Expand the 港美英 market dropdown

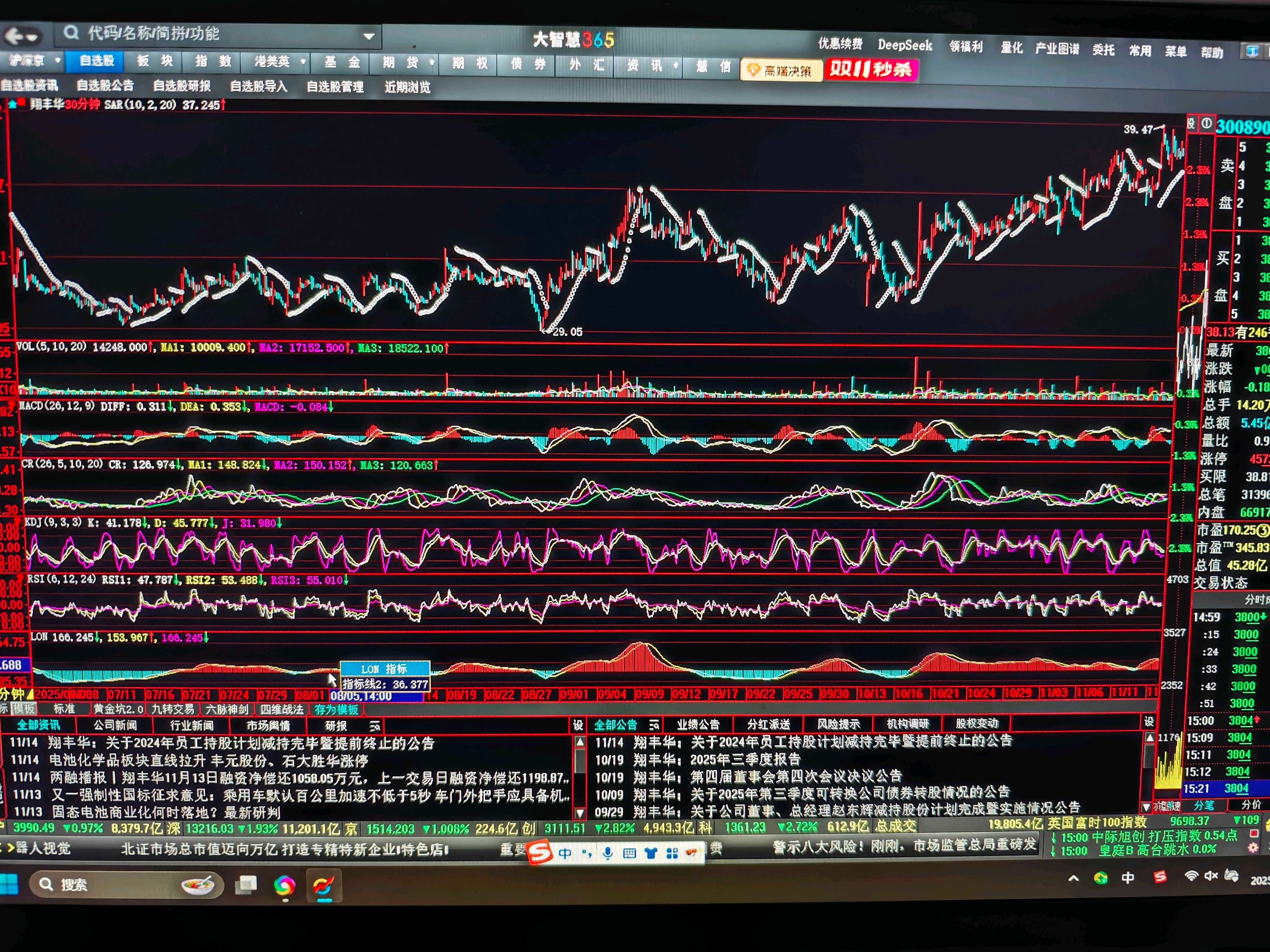tap(303, 61)
